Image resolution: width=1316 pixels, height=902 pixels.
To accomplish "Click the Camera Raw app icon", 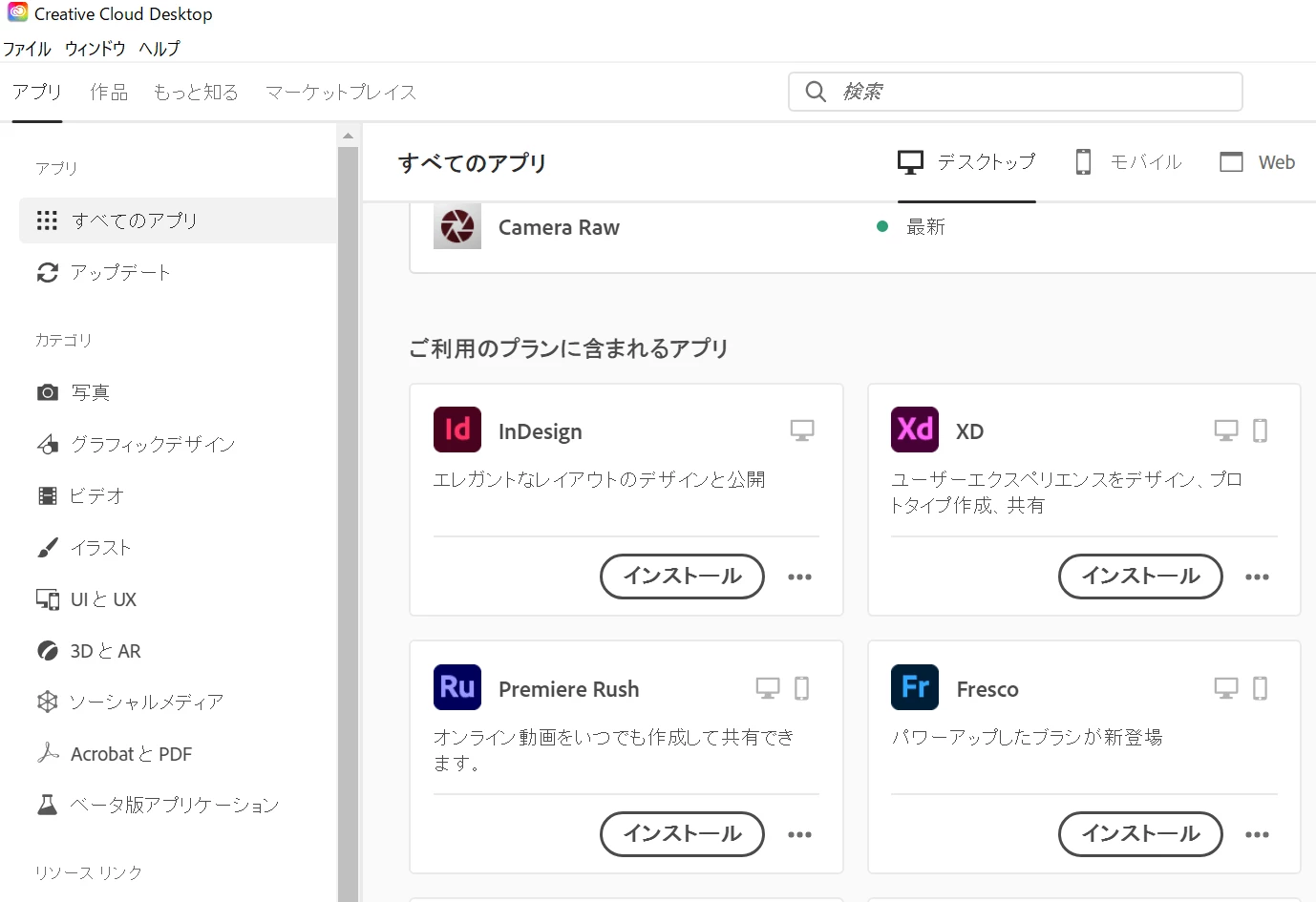I will tap(457, 226).
